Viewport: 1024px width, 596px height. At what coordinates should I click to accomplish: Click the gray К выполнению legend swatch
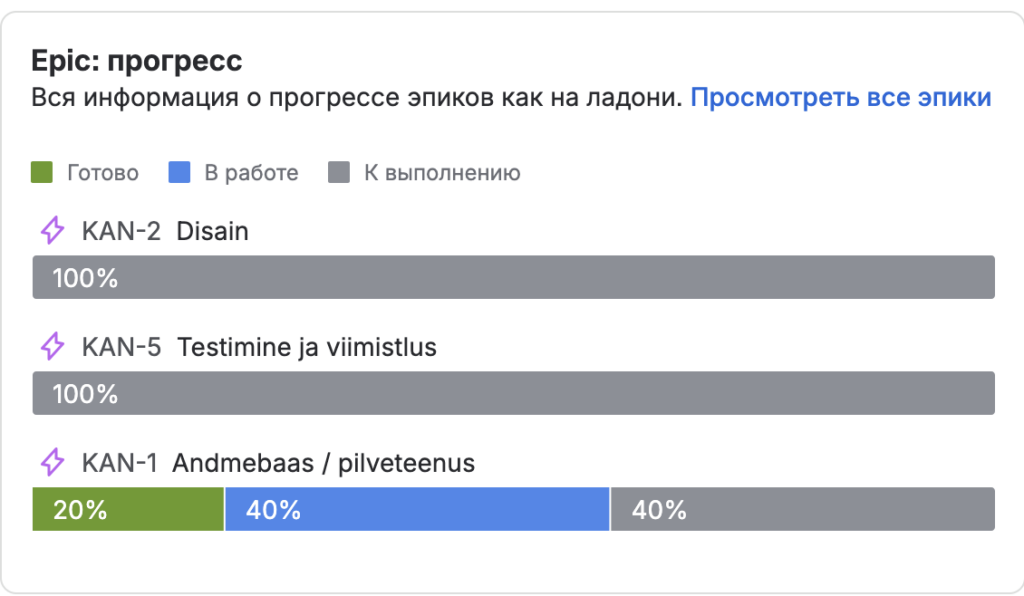(x=339, y=173)
